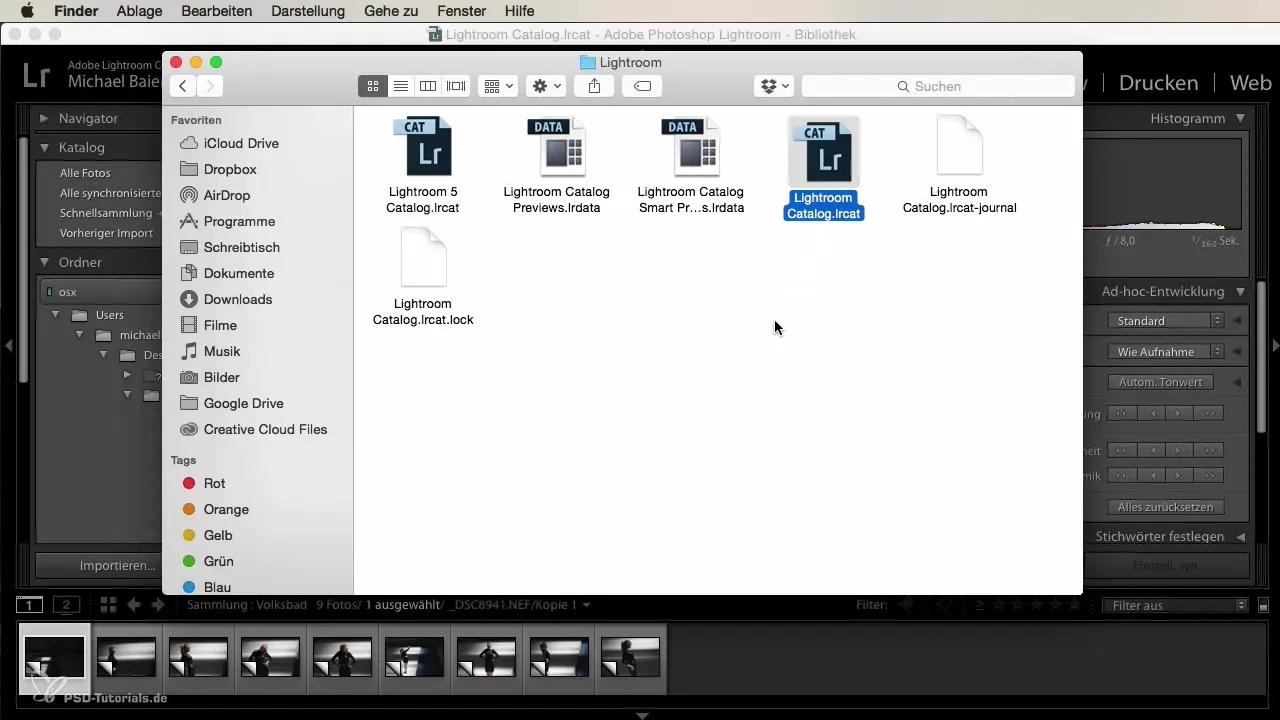
Task: Open the Fenster menu
Action: point(462,11)
